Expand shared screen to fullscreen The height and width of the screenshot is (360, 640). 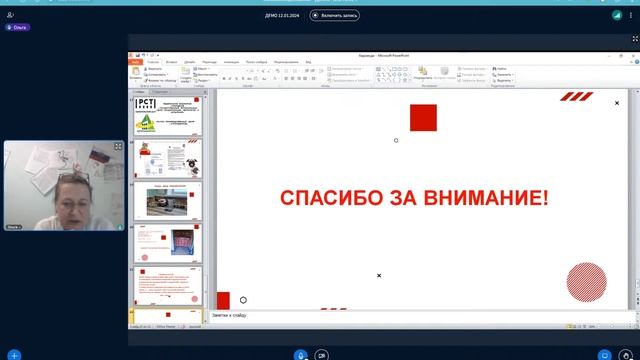click(x=635, y=39)
